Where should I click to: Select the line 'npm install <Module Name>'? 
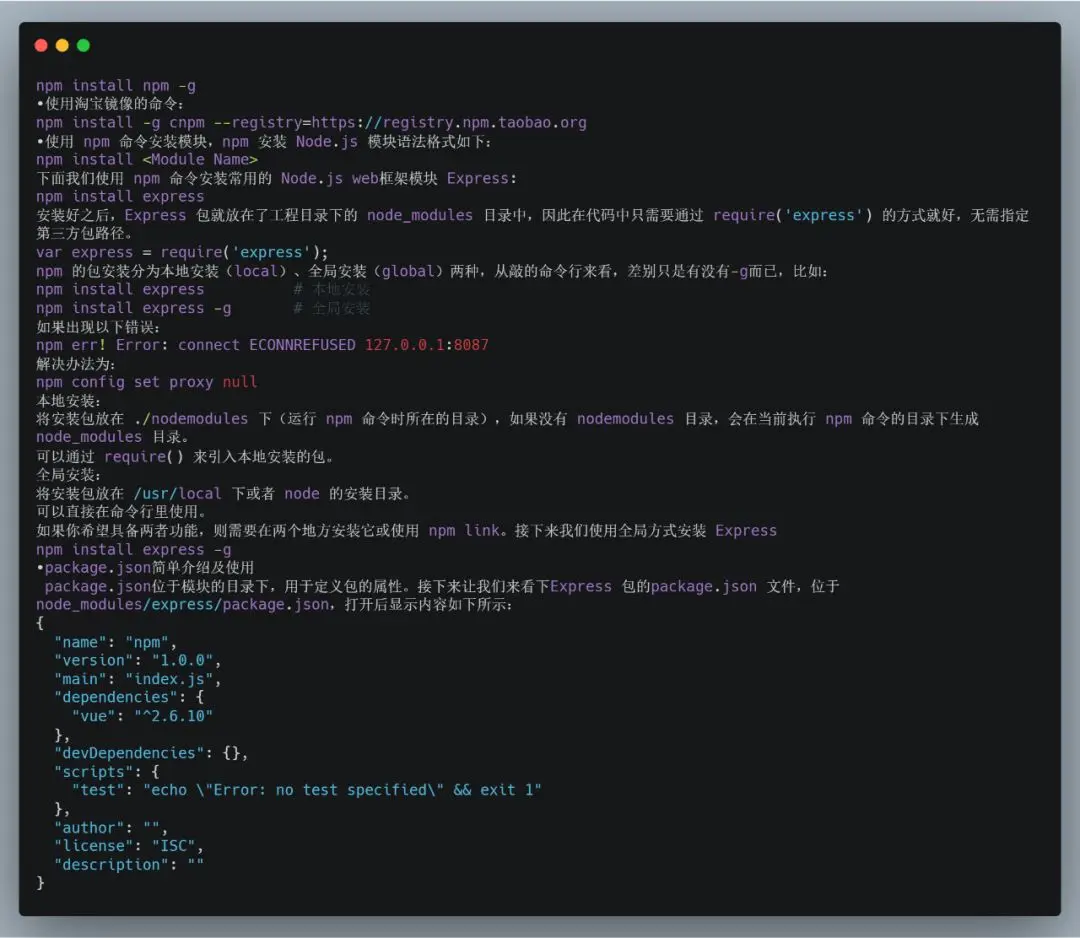pos(147,160)
